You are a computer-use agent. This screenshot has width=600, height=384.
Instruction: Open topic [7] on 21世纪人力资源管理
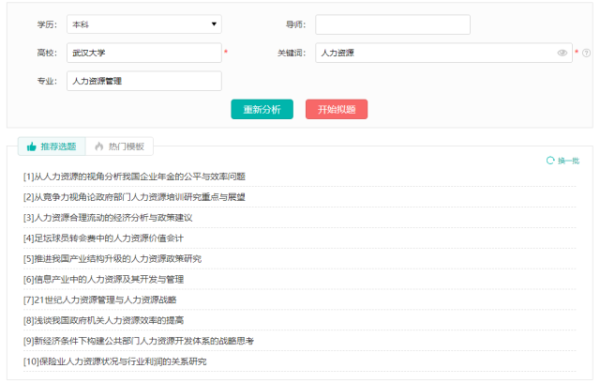click(100, 300)
